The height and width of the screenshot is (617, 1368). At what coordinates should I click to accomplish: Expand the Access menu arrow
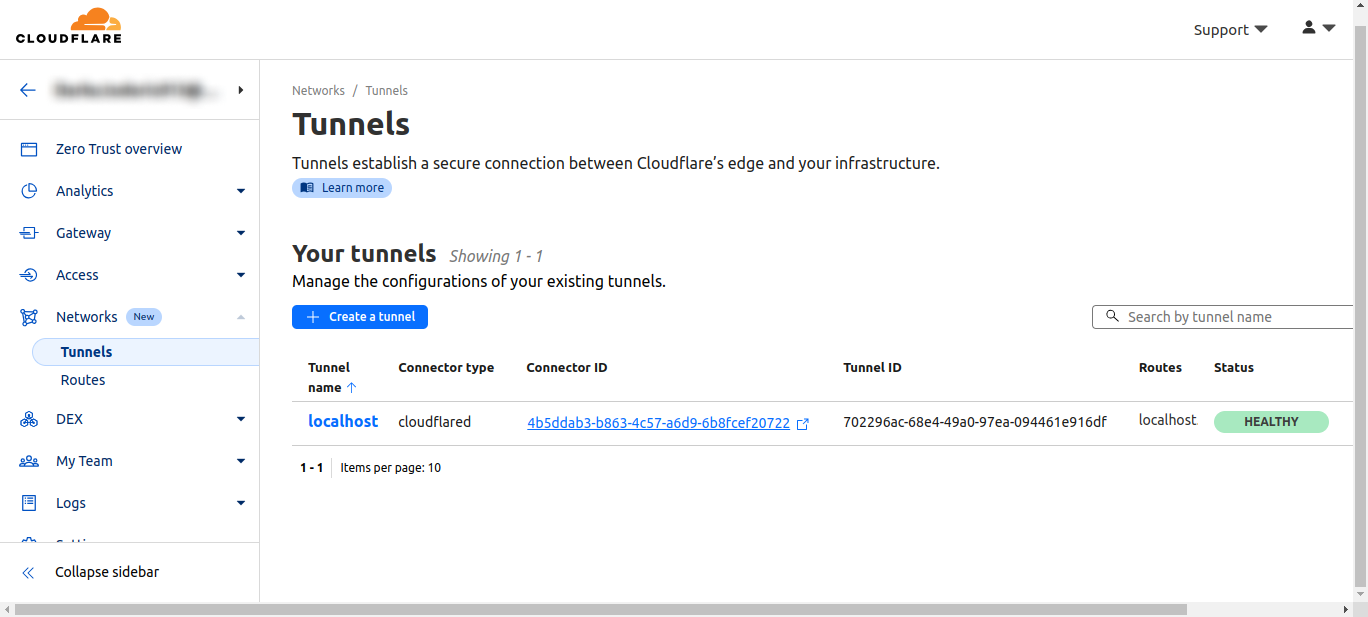click(x=241, y=275)
